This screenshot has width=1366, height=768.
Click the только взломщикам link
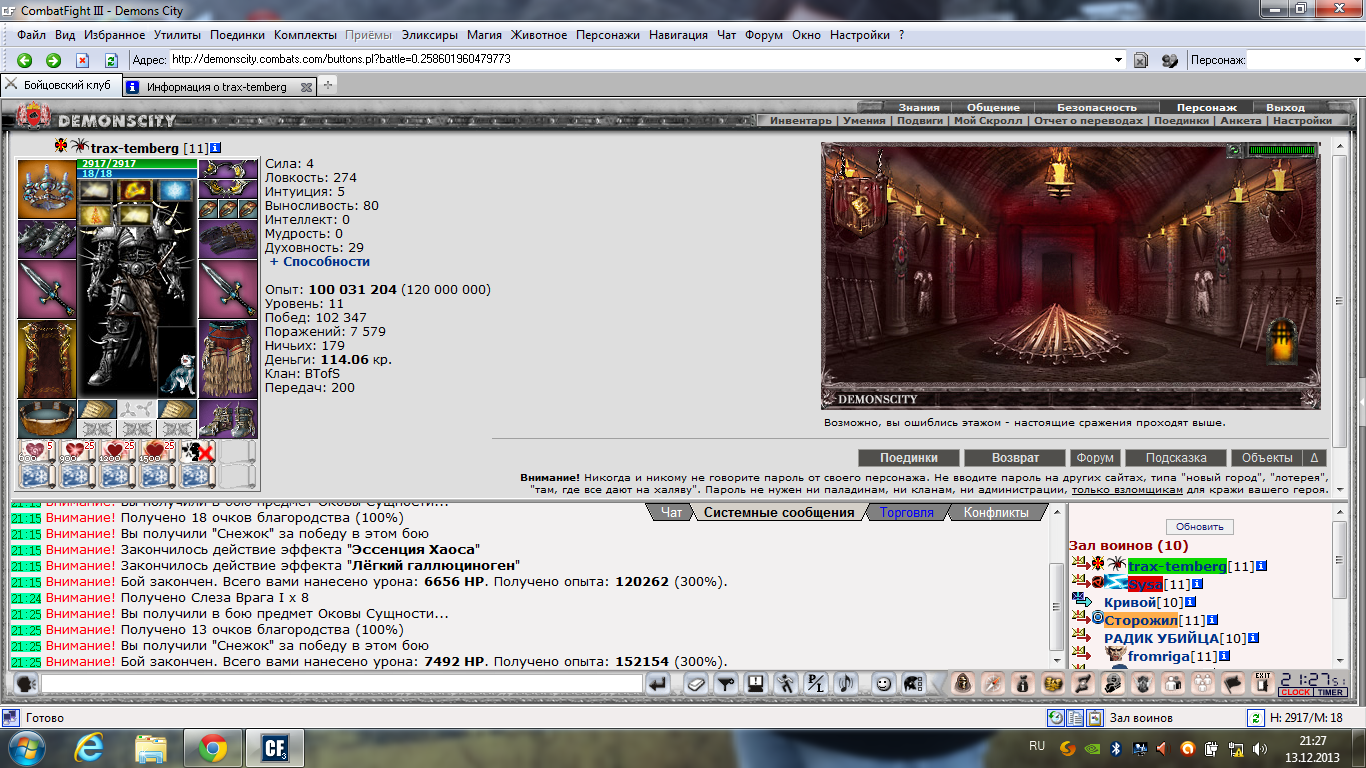(1128, 490)
